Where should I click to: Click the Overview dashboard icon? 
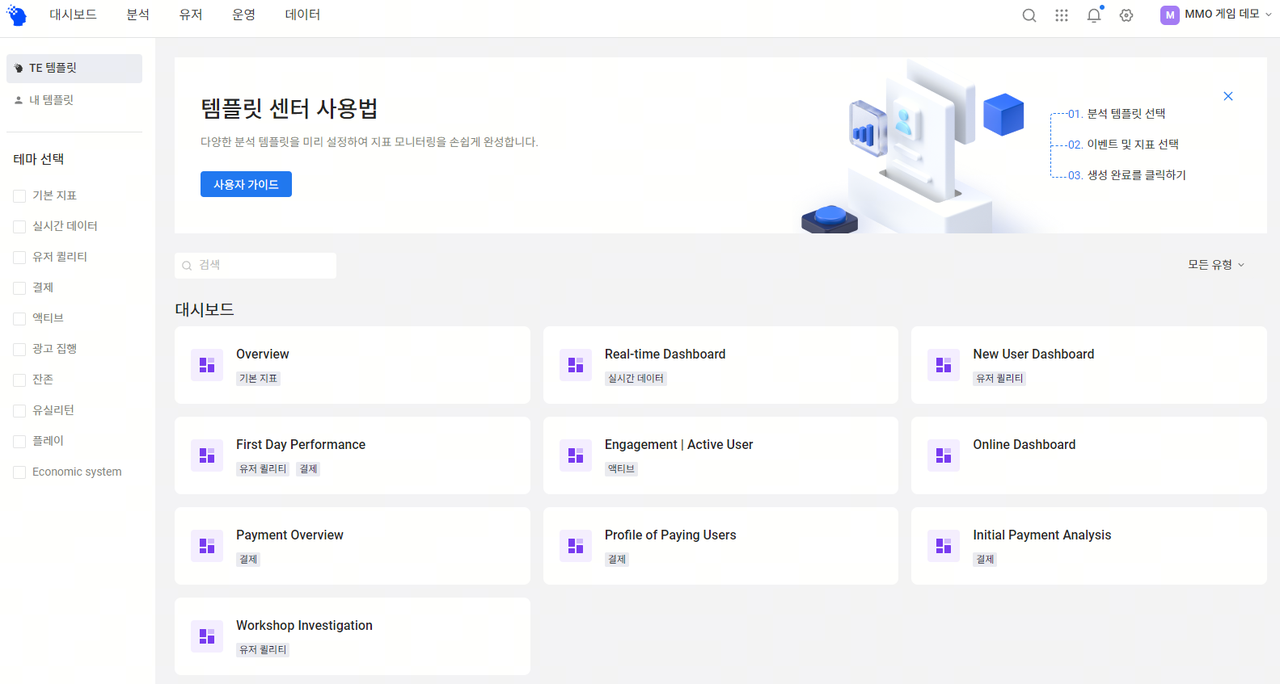point(207,365)
